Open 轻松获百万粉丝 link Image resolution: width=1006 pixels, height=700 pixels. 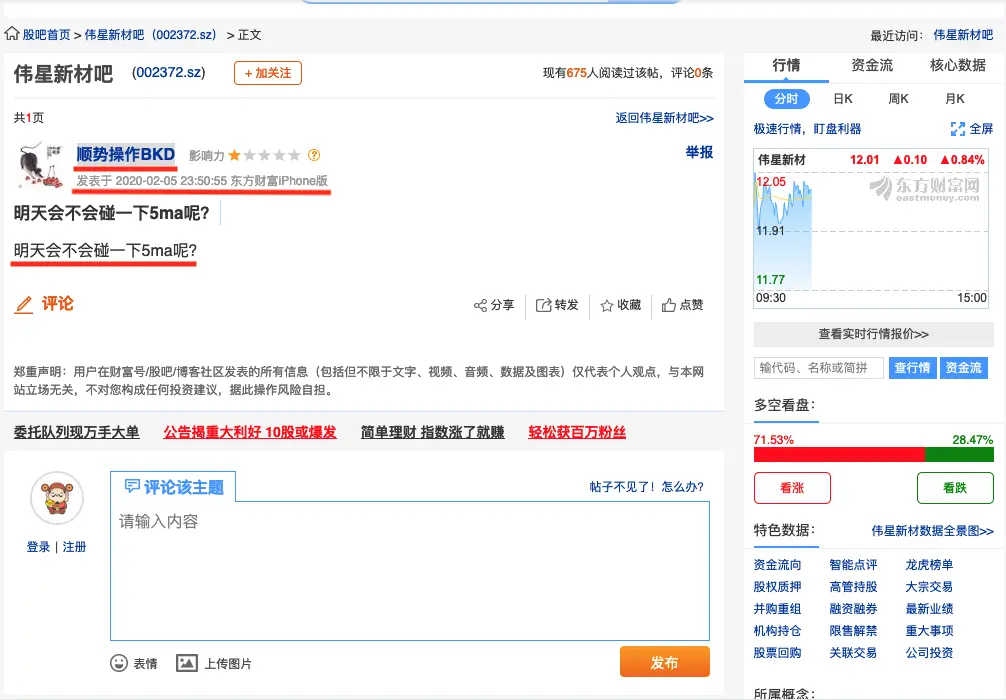tap(577, 432)
